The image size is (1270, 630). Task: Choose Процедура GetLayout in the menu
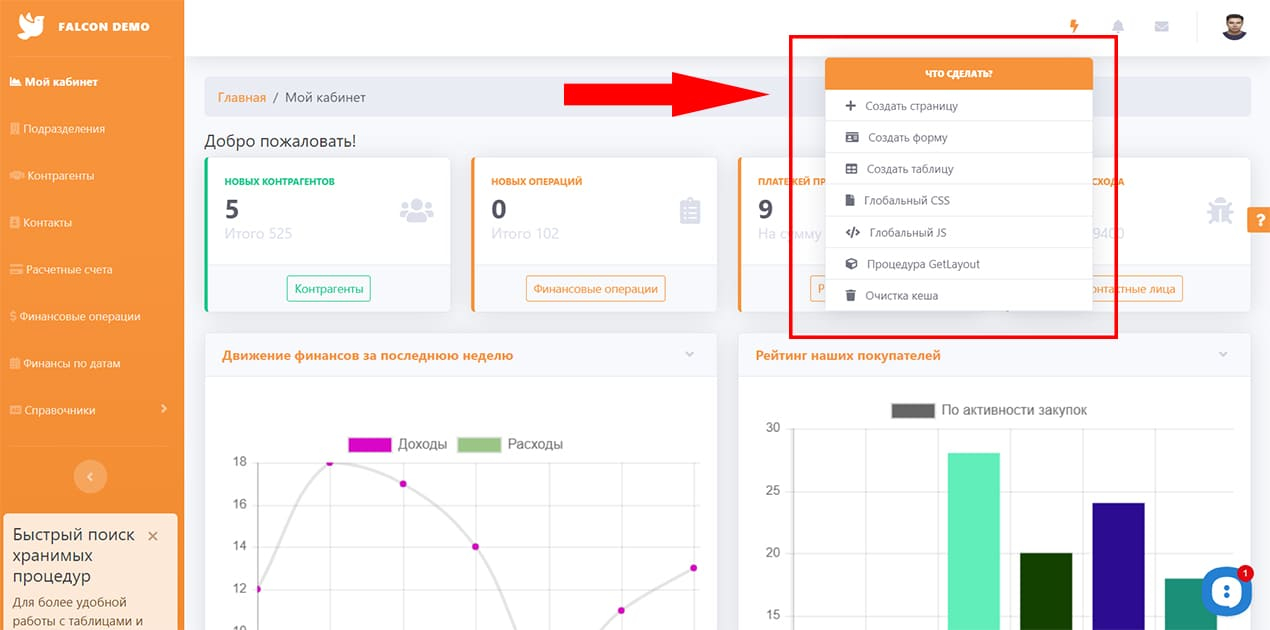point(958,264)
